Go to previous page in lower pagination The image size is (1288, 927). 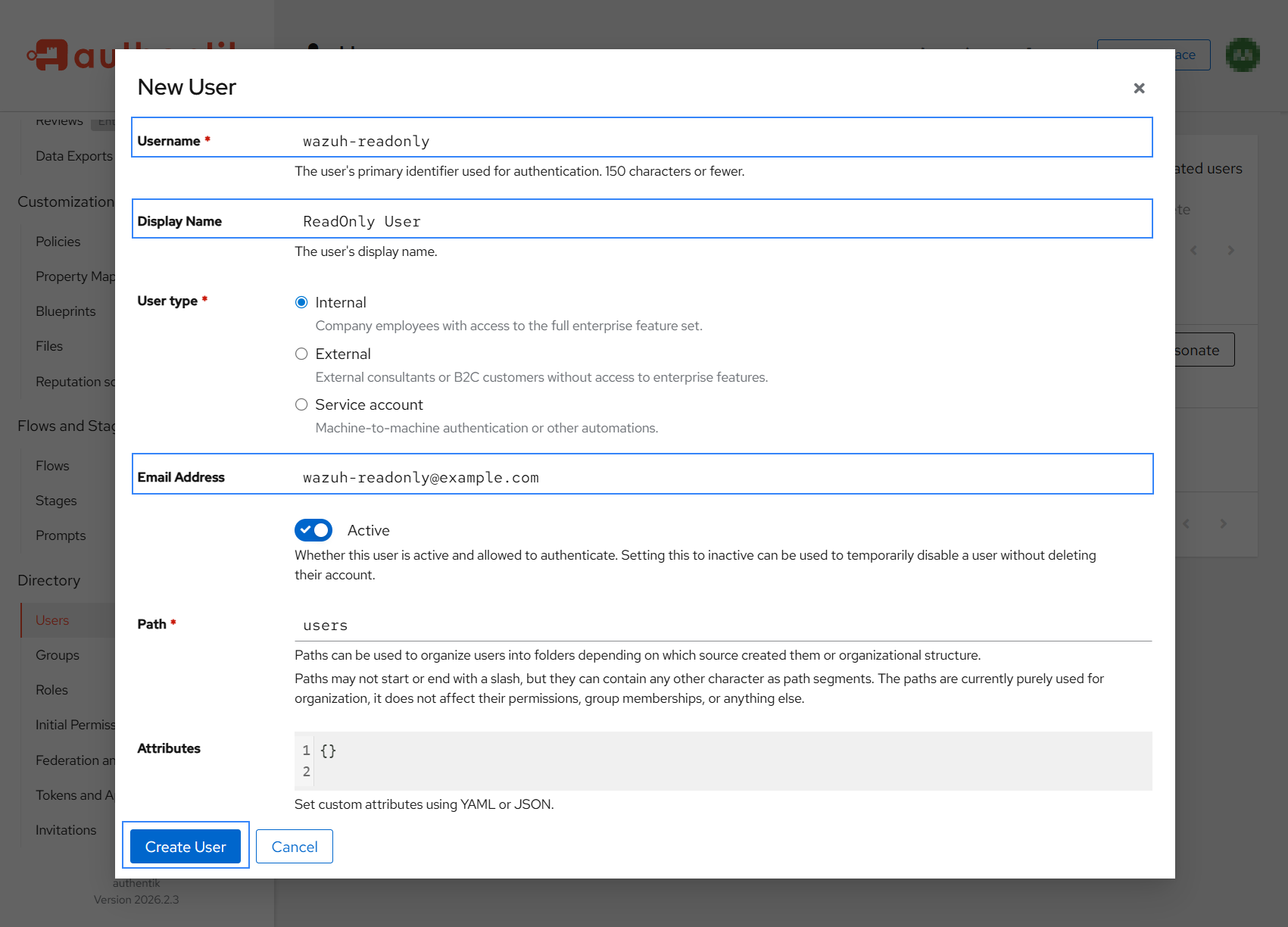point(1187,523)
